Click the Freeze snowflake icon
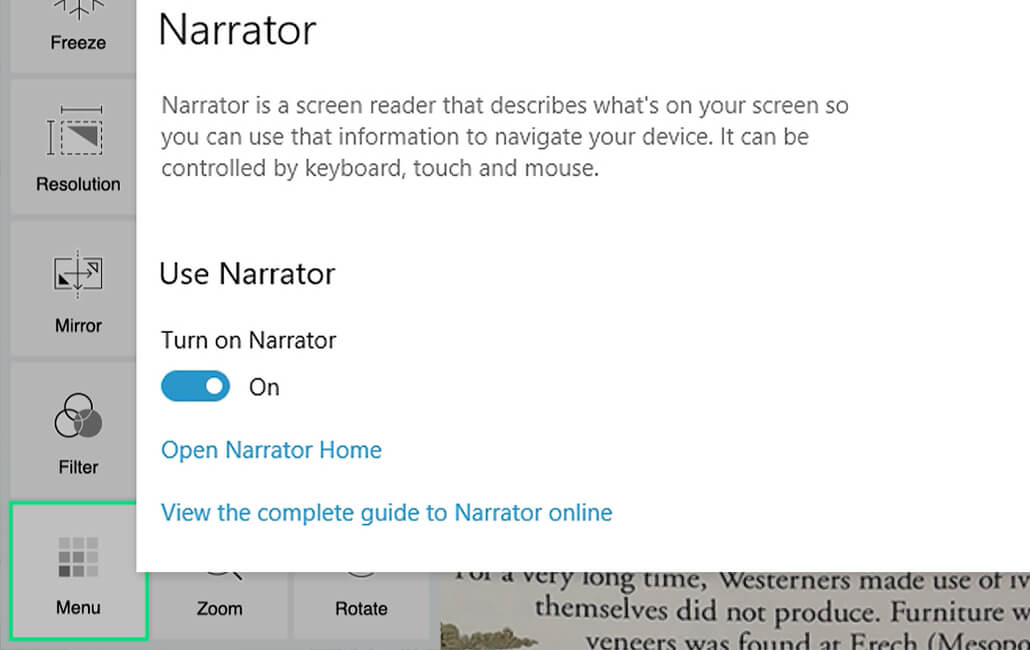The height and width of the screenshot is (650, 1030). 78,10
